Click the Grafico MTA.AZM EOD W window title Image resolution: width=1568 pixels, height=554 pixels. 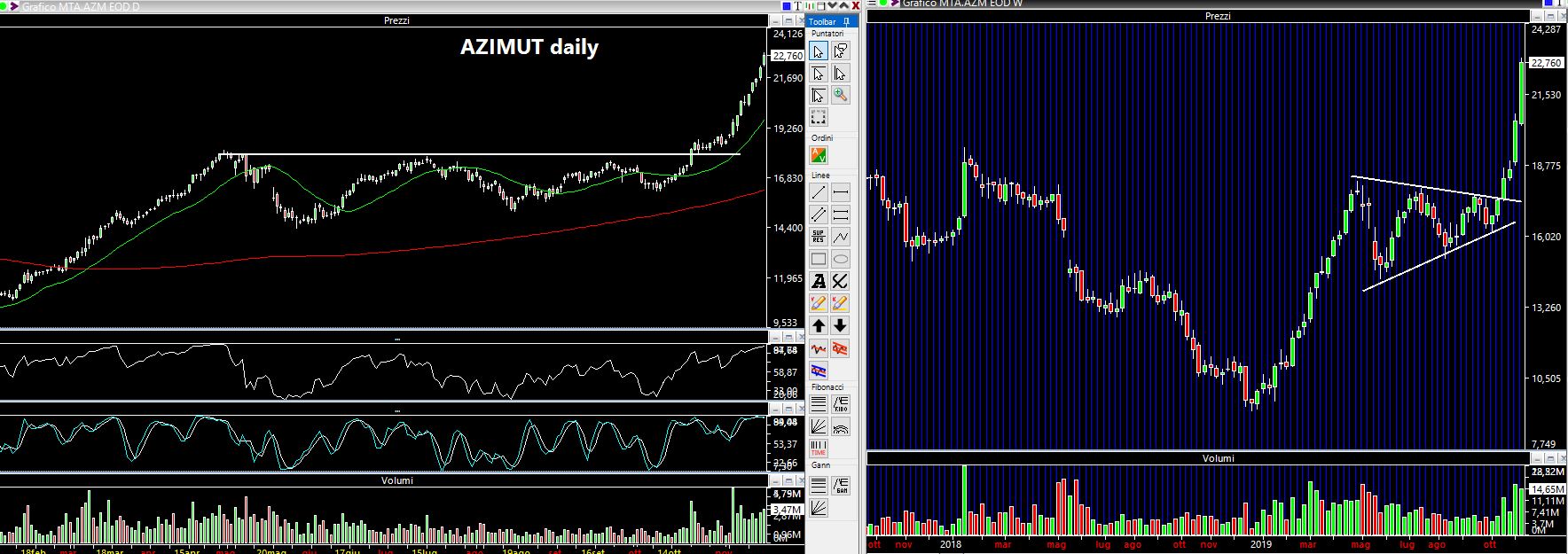click(x=962, y=4)
